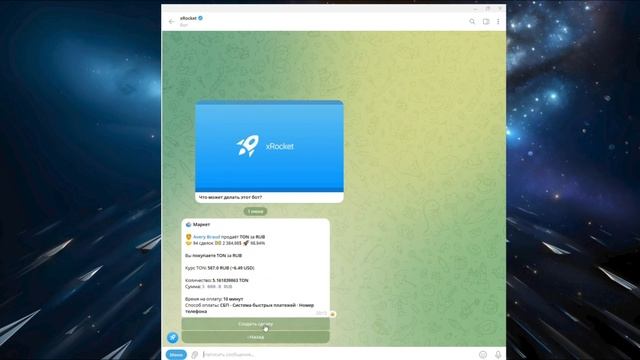
Task: Click the attach file paperclip icon
Action: coord(195,355)
